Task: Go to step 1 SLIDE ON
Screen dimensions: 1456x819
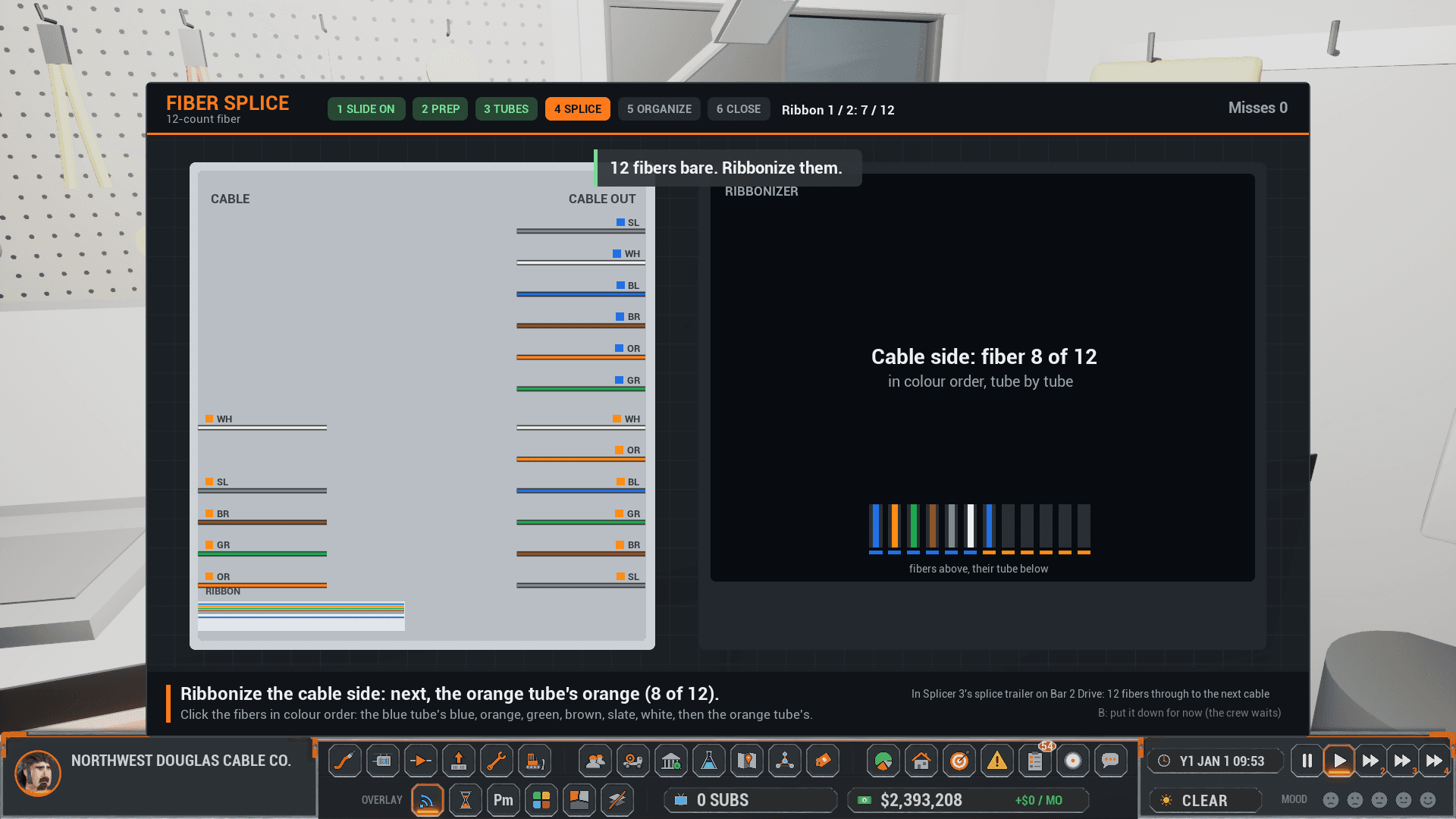Action: pos(366,109)
